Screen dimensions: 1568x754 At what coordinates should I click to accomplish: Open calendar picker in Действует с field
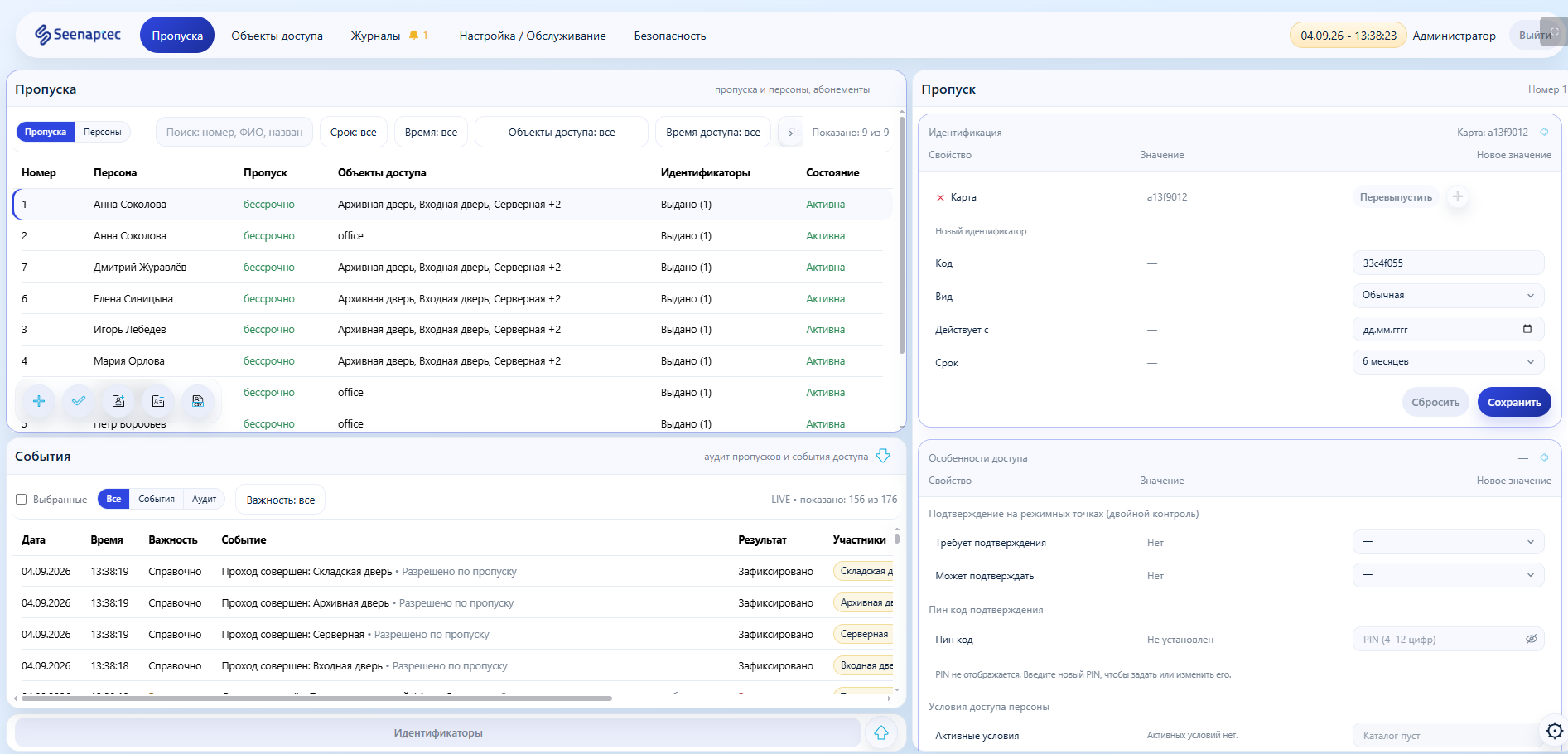pyautogui.click(x=1527, y=329)
